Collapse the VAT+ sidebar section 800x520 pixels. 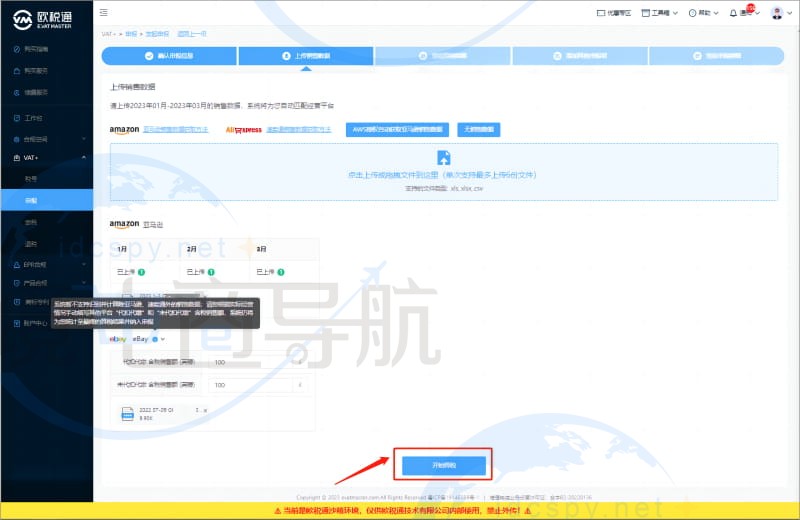[84, 158]
